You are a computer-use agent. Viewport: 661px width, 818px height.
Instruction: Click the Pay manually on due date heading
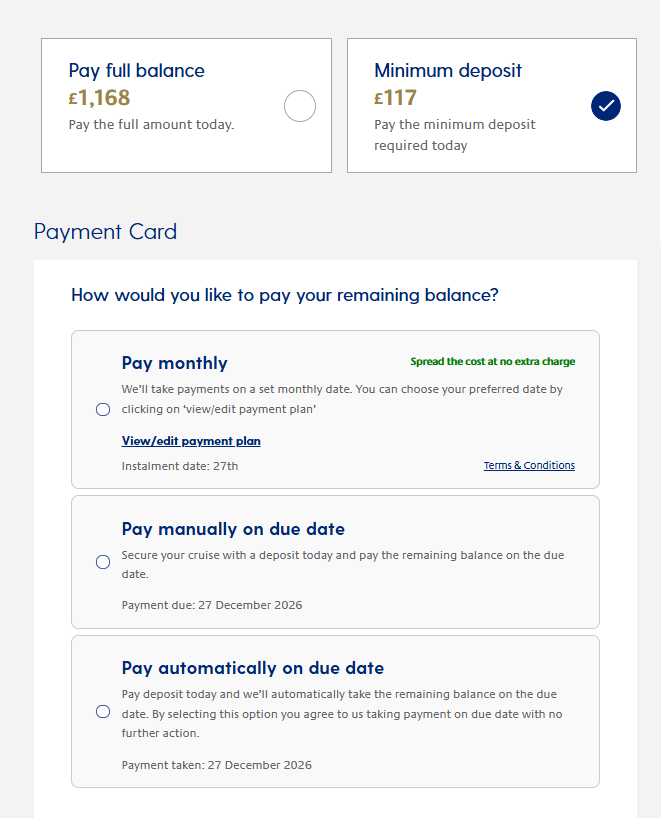(233, 529)
